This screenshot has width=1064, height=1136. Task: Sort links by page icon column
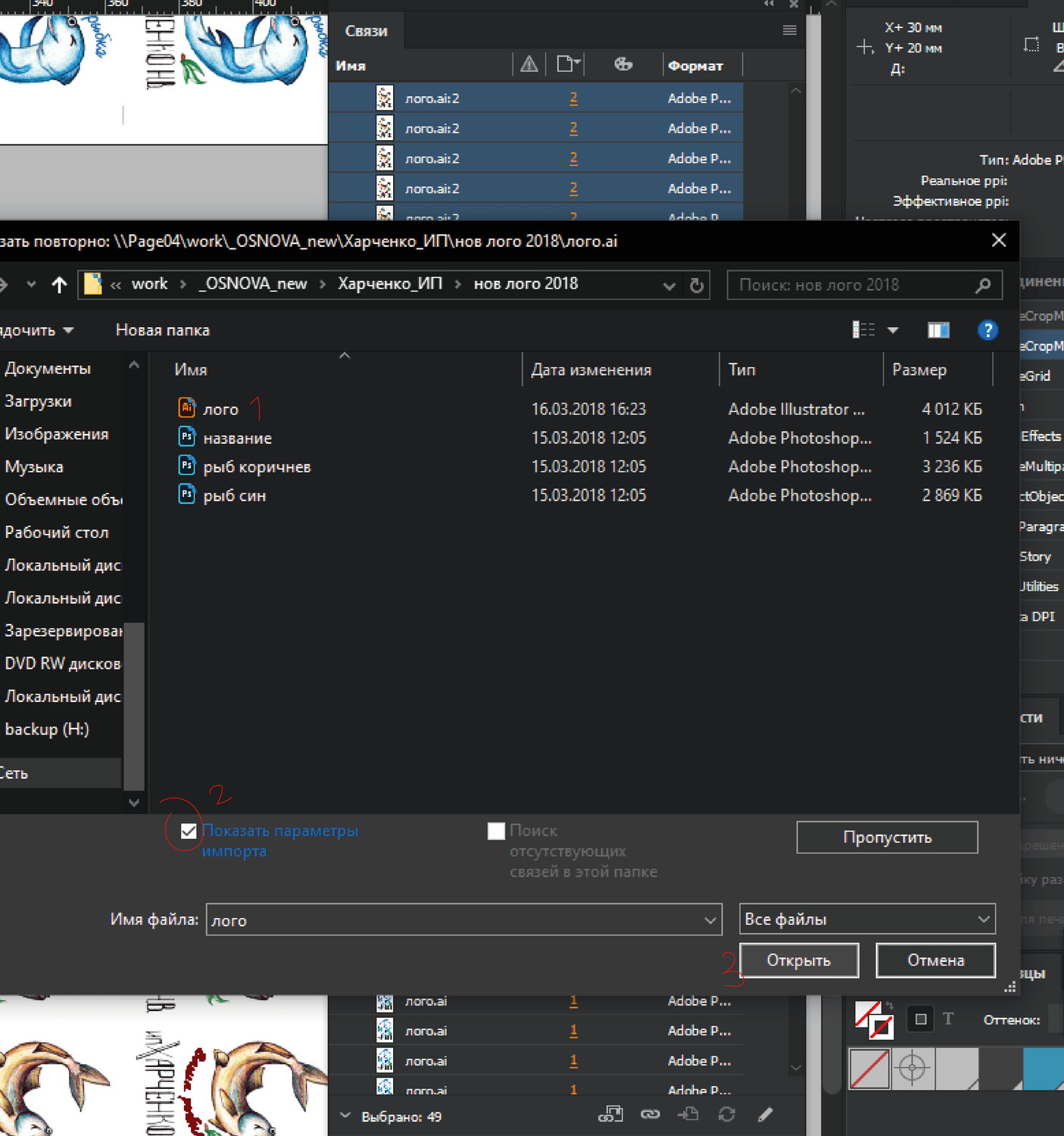pos(568,64)
